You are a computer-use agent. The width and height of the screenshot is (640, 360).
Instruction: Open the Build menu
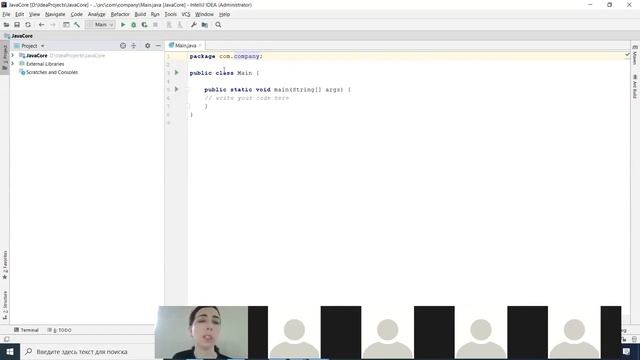point(140,14)
